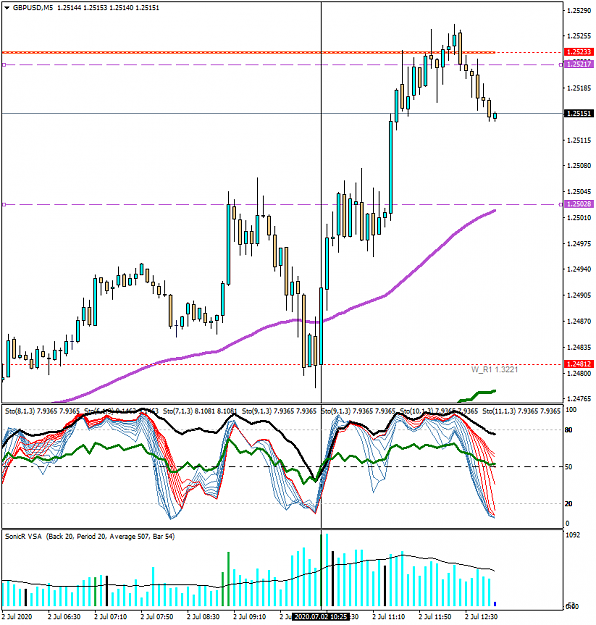The height and width of the screenshot is (625, 596).
Task: Click the 1.24835 price scale value
Action: click(579, 348)
